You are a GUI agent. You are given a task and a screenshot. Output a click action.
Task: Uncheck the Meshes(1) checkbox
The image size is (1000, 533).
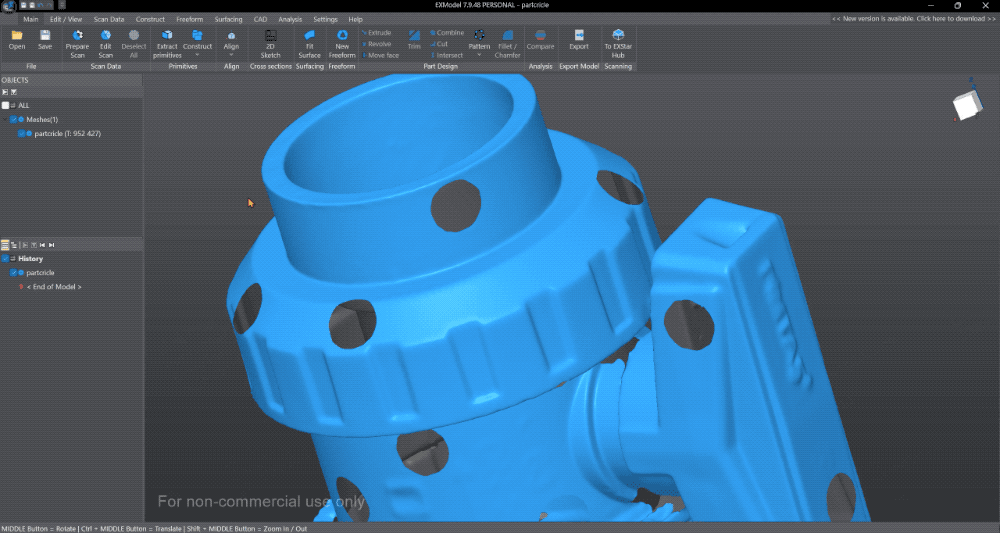(13, 119)
